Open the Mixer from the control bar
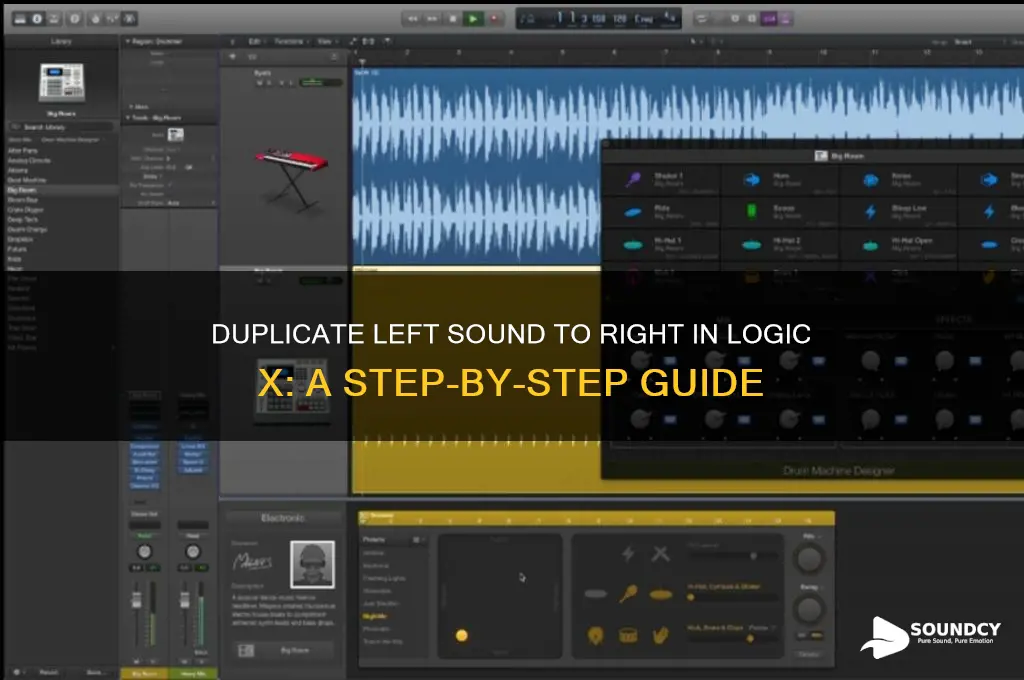1024x680 pixels. 112,18
